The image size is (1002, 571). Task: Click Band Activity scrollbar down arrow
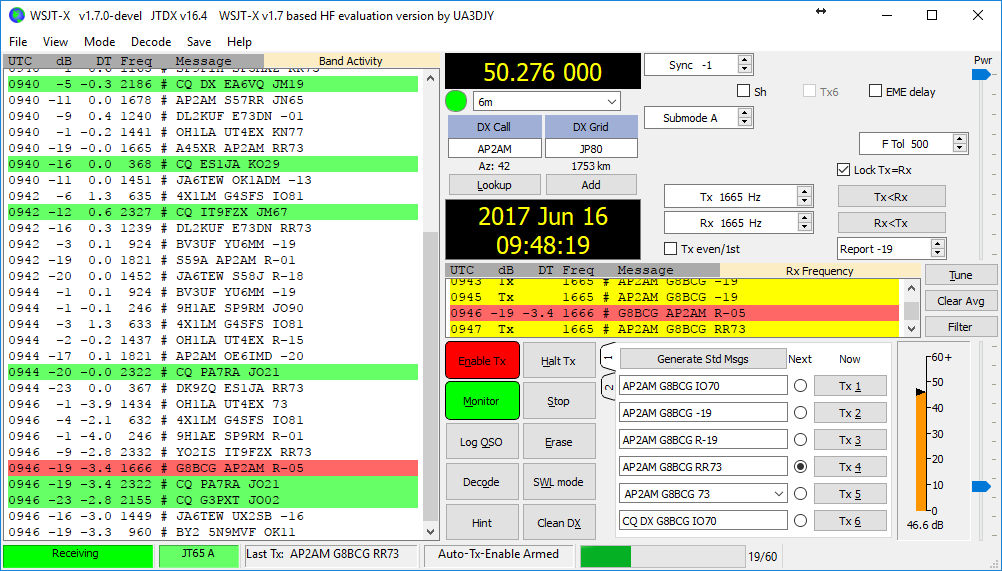(430, 531)
